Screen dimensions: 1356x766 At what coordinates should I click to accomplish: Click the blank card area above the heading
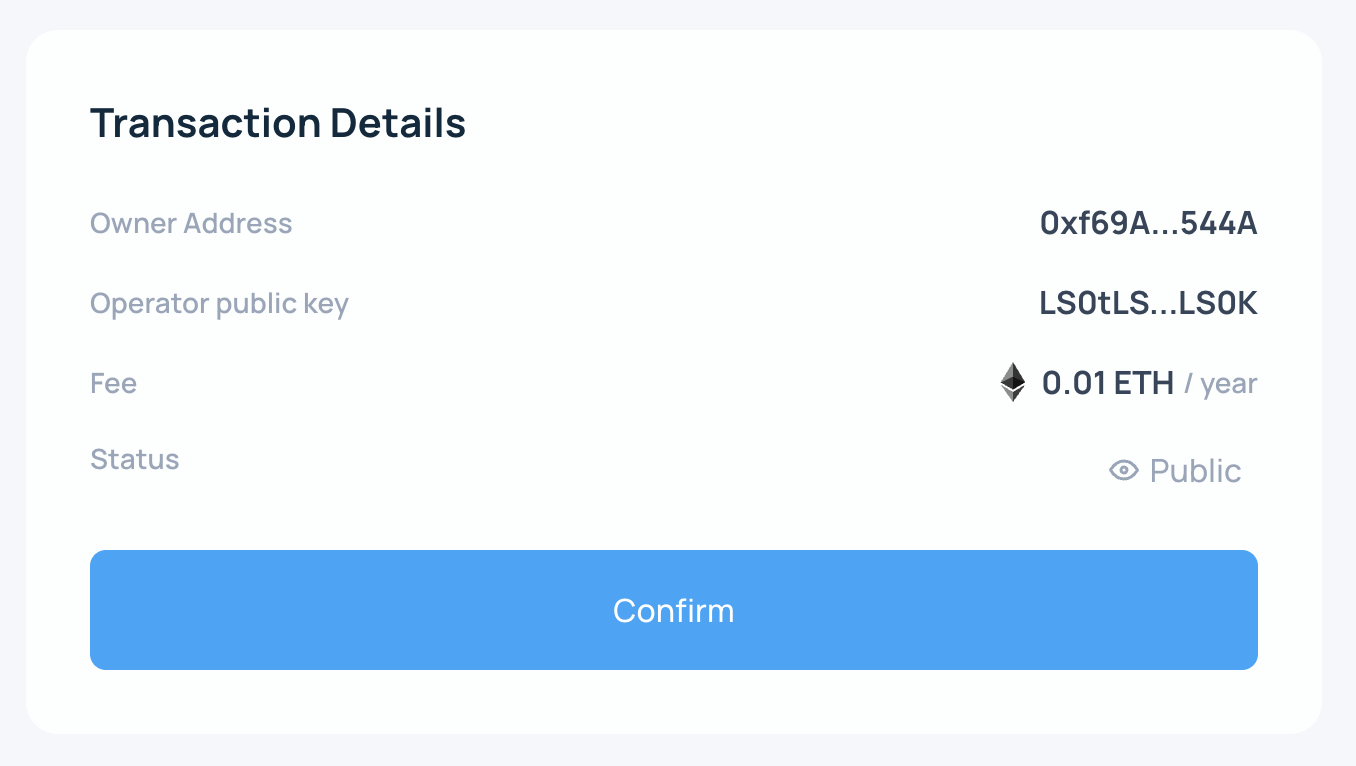[673, 65]
